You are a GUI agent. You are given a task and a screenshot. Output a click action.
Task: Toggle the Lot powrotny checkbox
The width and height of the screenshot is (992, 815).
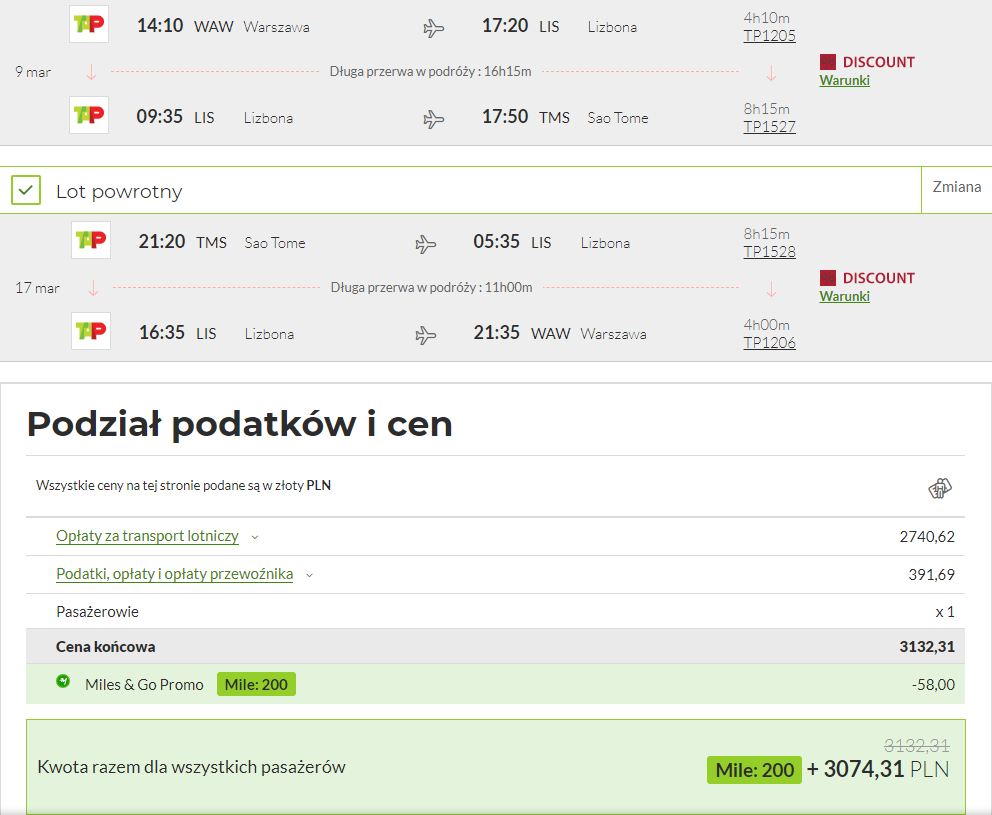coord(26,190)
